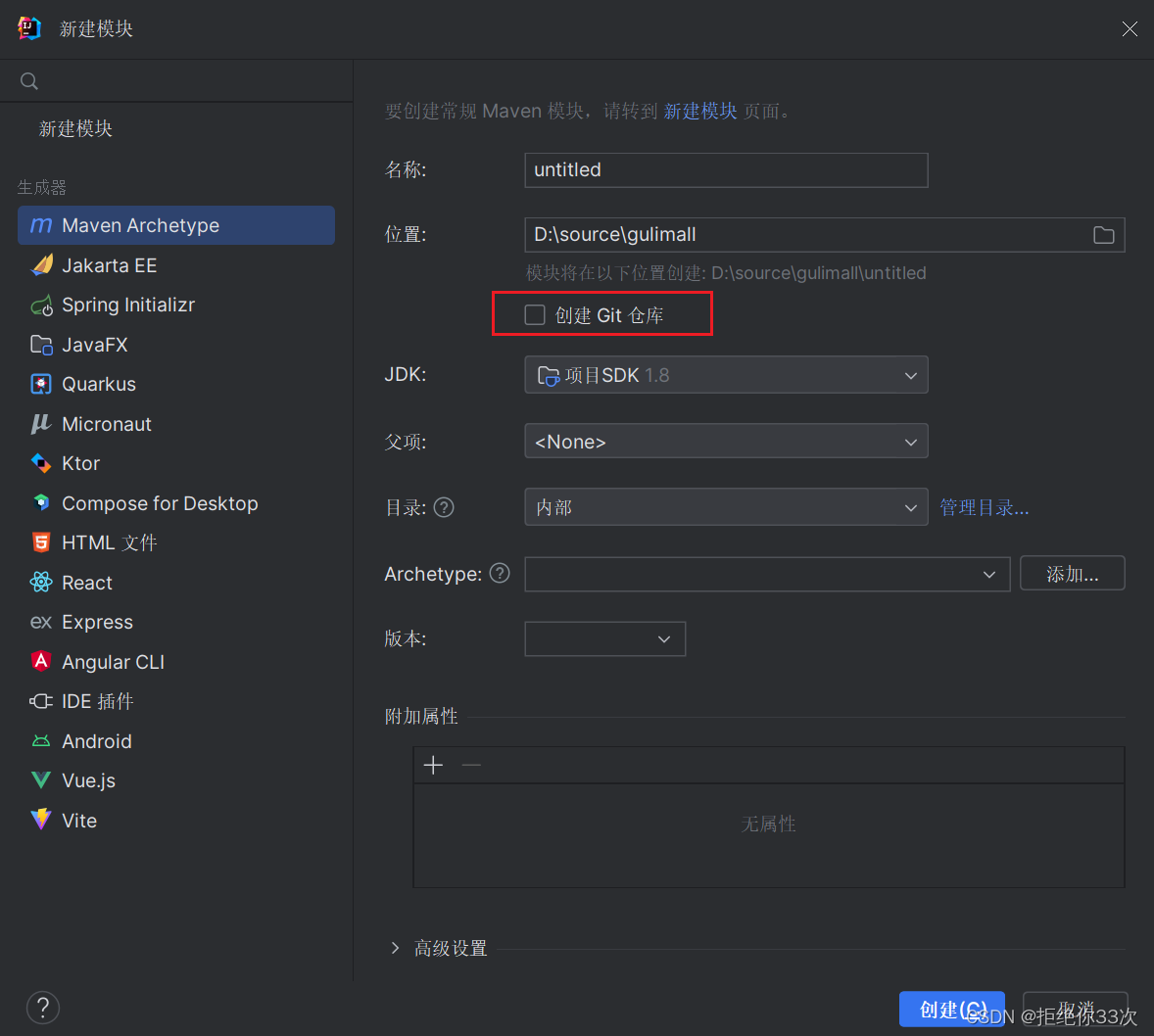Click the Vue.js logo icon
Screen dimensions: 1154x1036
pyautogui.click(x=41, y=780)
